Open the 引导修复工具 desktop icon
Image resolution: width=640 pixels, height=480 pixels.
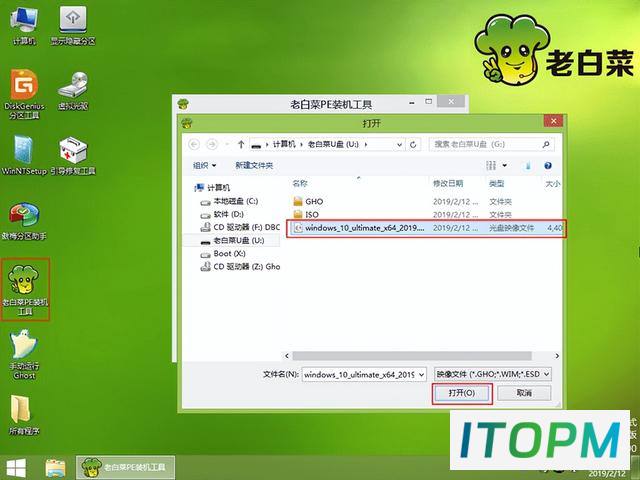pos(73,155)
